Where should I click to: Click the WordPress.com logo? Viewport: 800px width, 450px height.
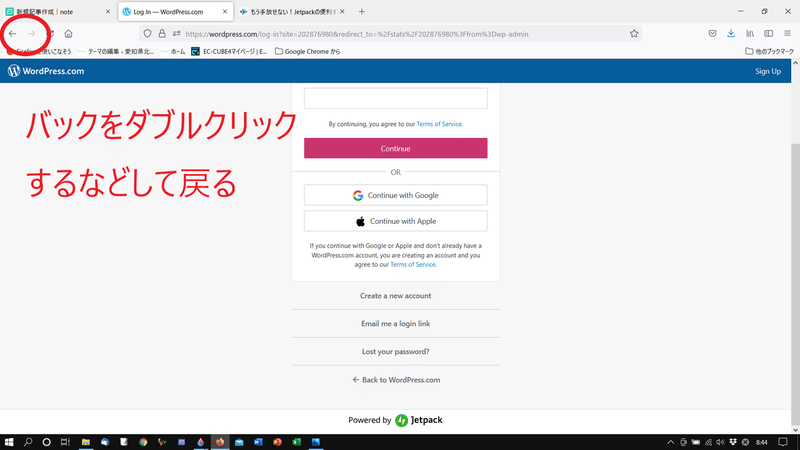(46, 71)
